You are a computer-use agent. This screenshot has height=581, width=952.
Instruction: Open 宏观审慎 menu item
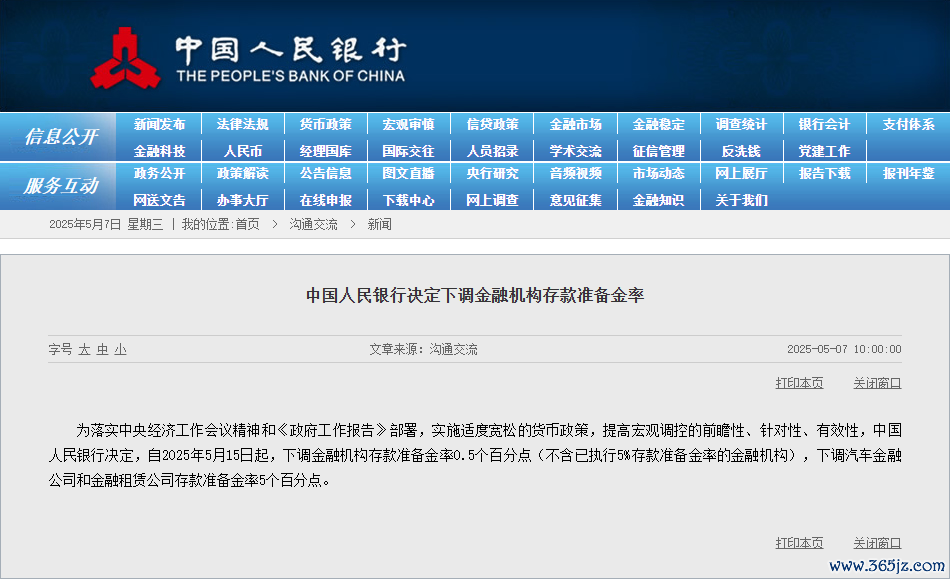pyautogui.click(x=409, y=124)
